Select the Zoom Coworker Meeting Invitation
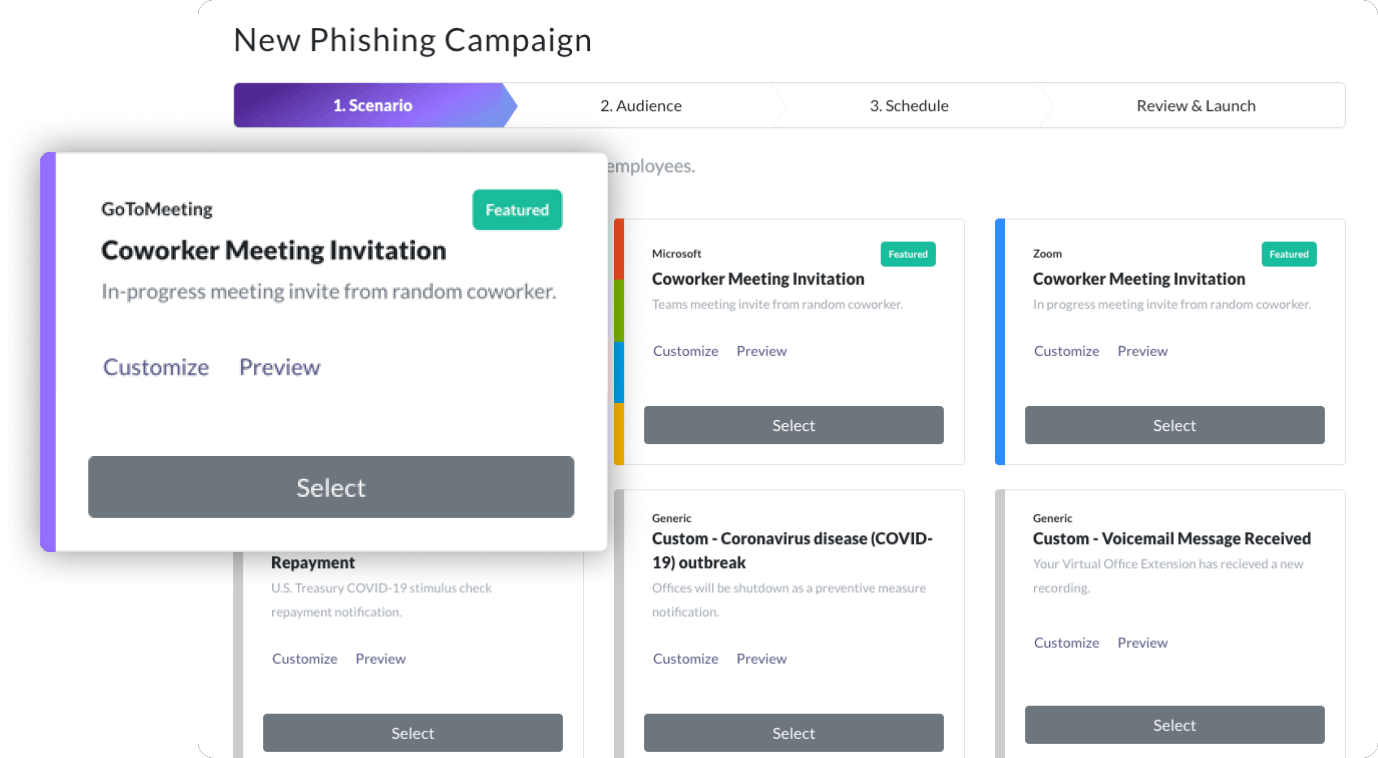Screen dimensions: 1378x758 1174,425
